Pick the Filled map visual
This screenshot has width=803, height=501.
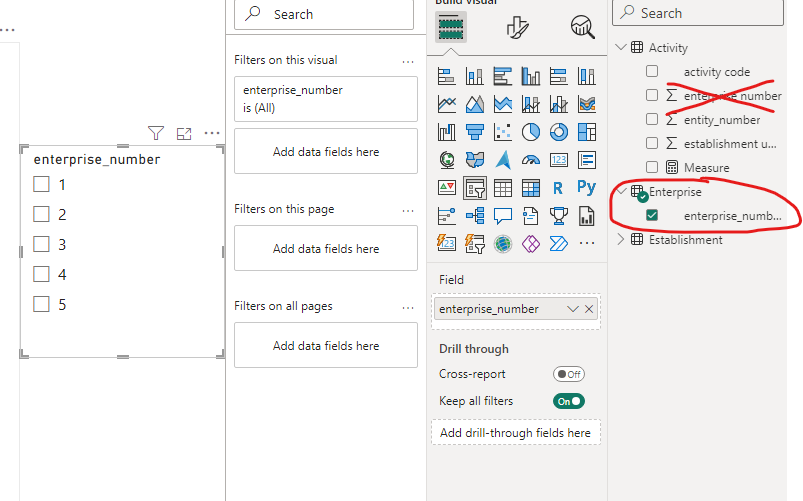click(x=475, y=160)
